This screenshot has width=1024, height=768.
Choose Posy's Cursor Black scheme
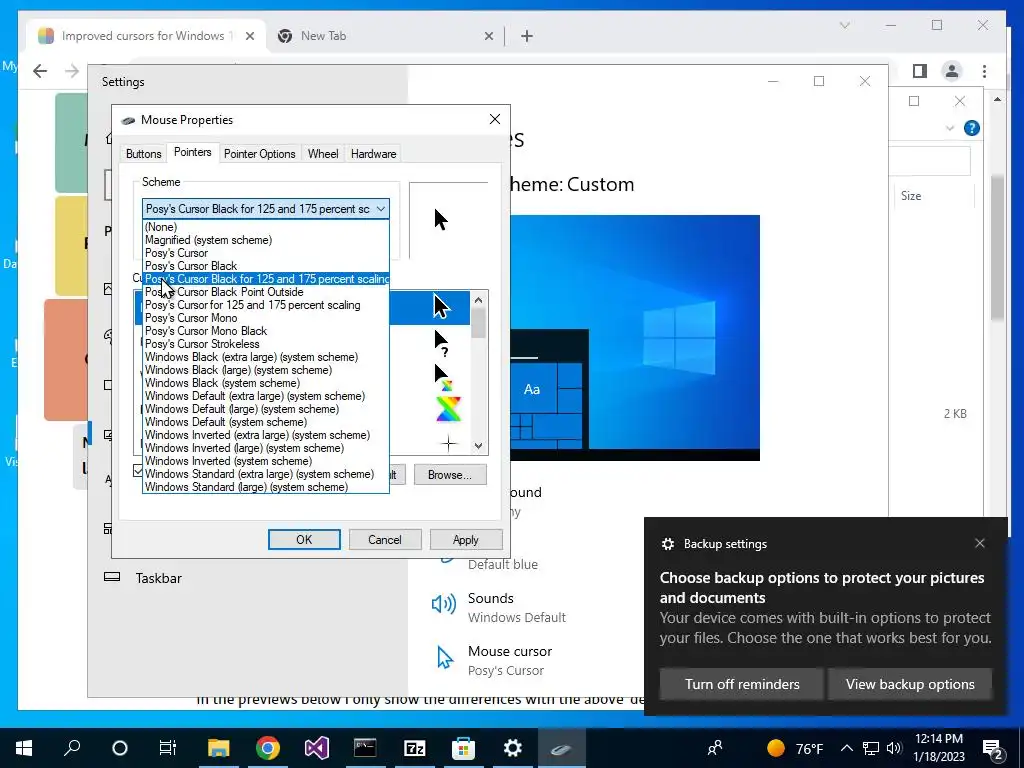pos(266,266)
